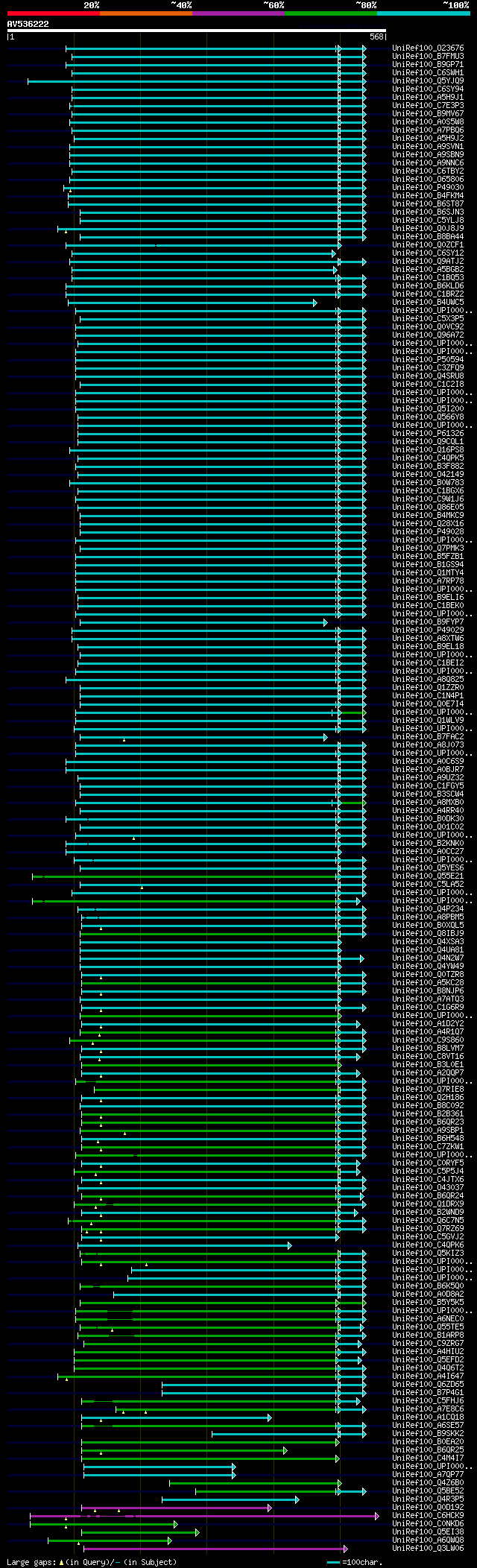Image resolution: width=477 pixels, height=1568 pixels.
Task: Open UniRef100_C3ZFQ9 entry
Action: (x=428, y=367)
